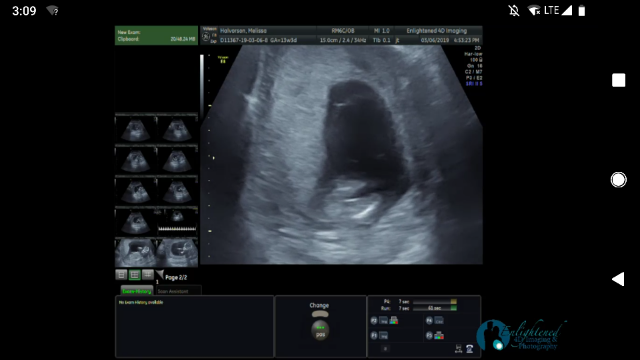This screenshot has width=640, height=360.
Task: Click the Pre time progress bar
Action: 435,302
